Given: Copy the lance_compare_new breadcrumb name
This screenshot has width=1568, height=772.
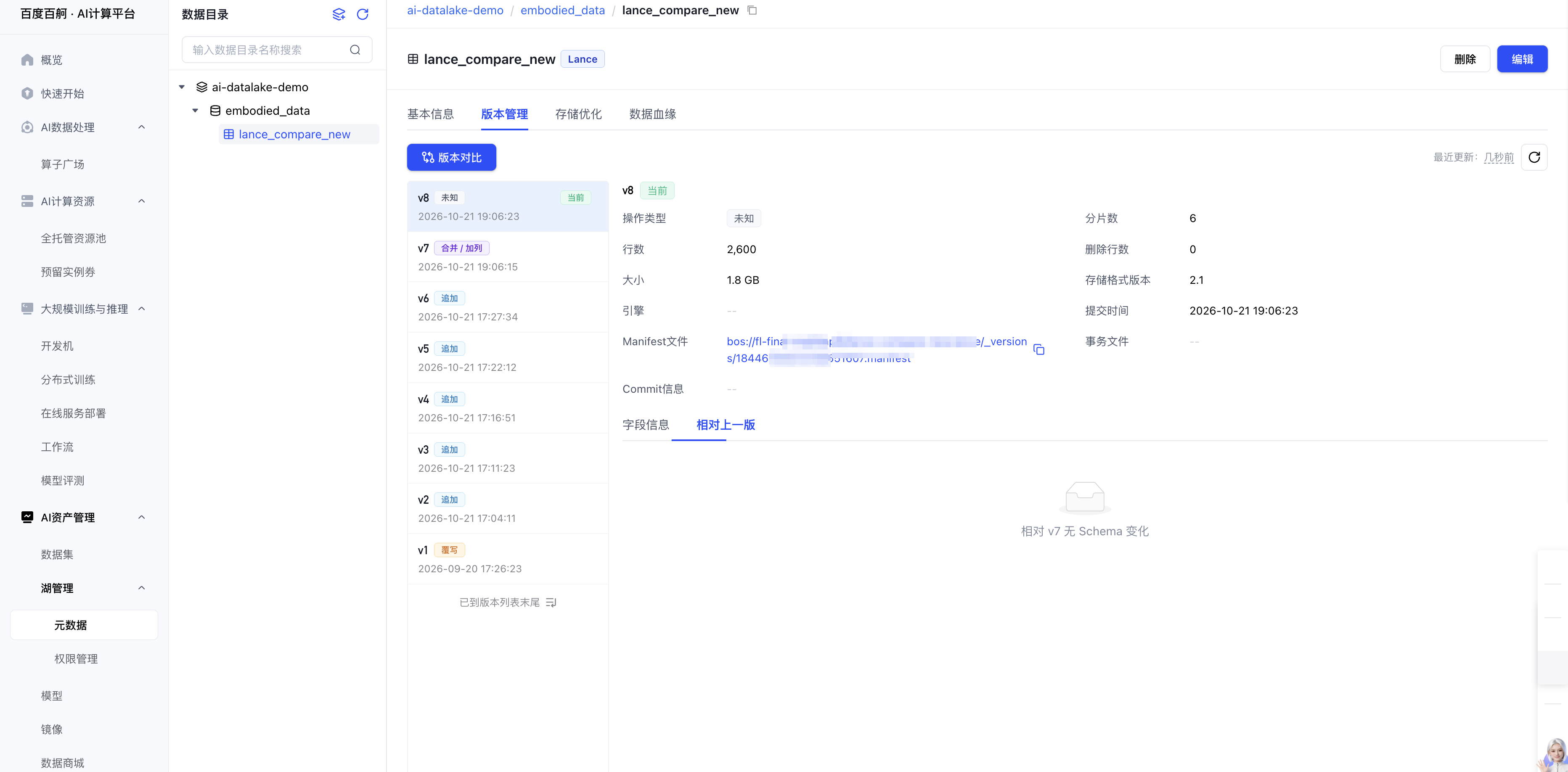Looking at the screenshot, I should tap(752, 11).
